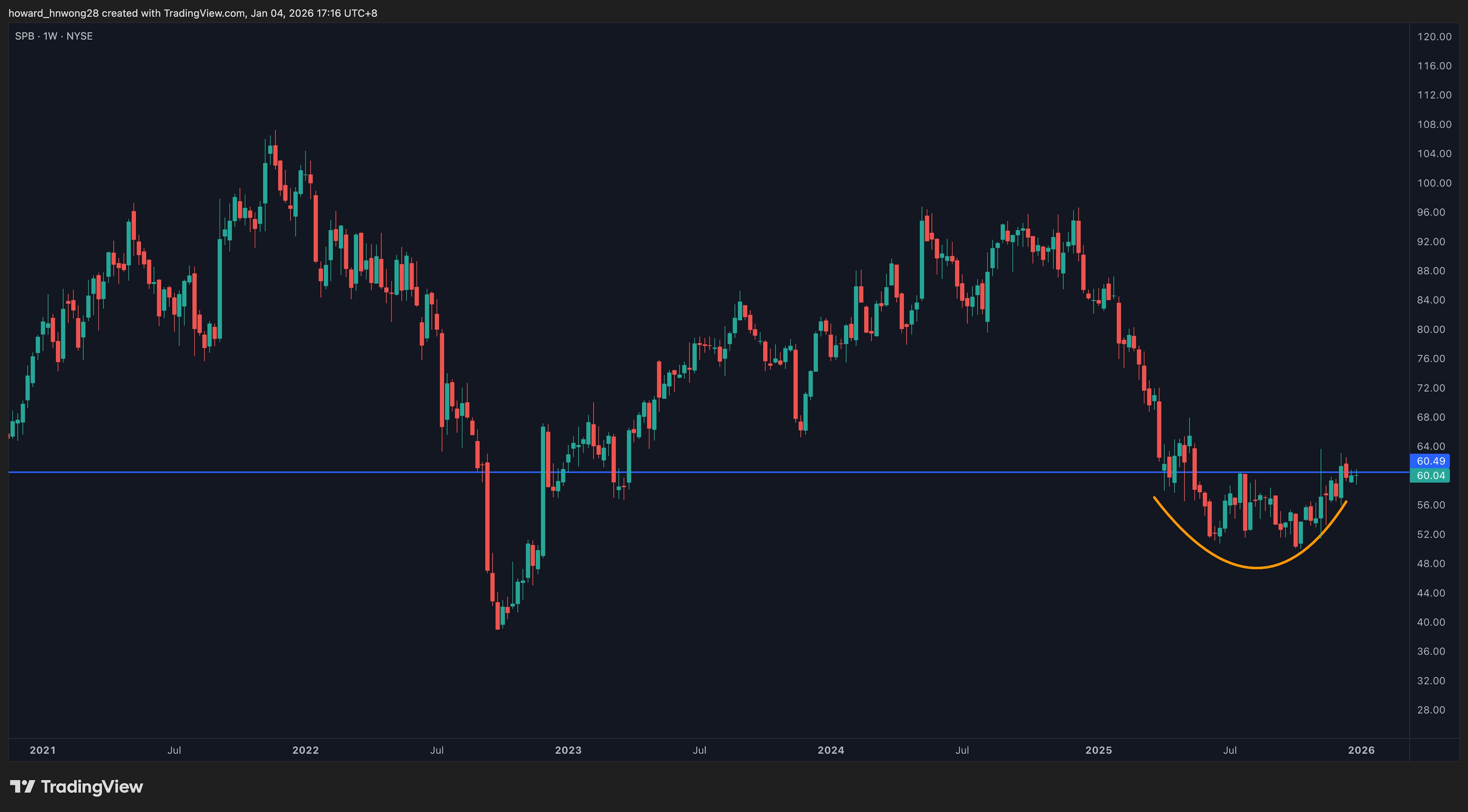
Task: Select the blue 60.49 price label
Action: click(x=1431, y=461)
